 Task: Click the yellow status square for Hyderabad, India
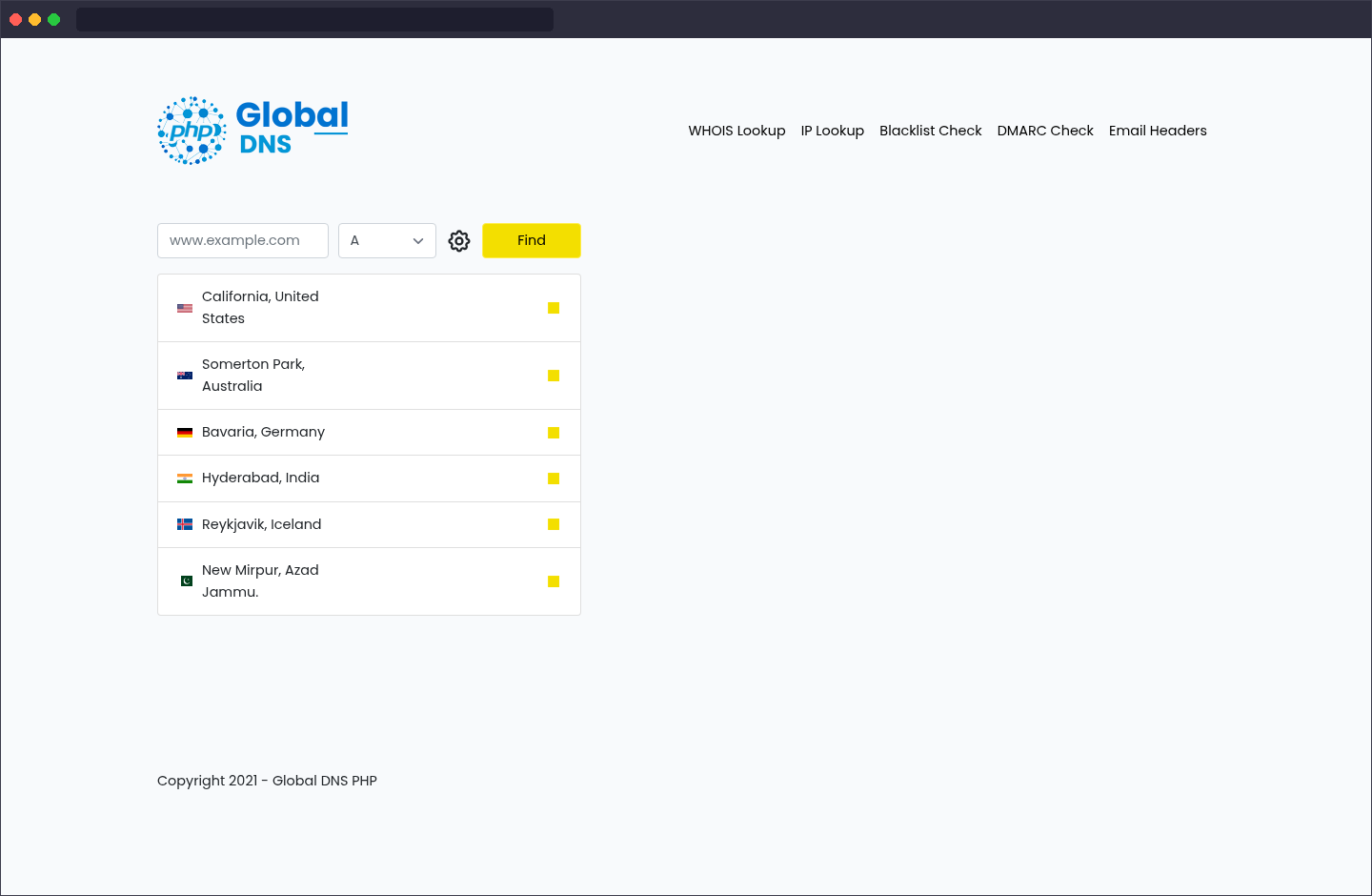point(554,479)
